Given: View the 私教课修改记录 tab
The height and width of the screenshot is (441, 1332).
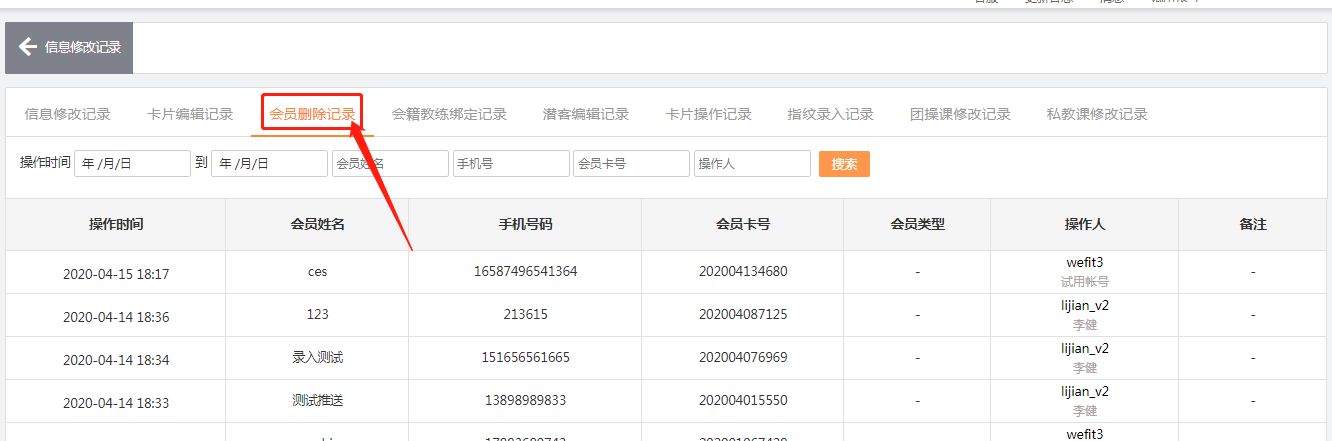Looking at the screenshot, I should click(x=1096, y=114).
